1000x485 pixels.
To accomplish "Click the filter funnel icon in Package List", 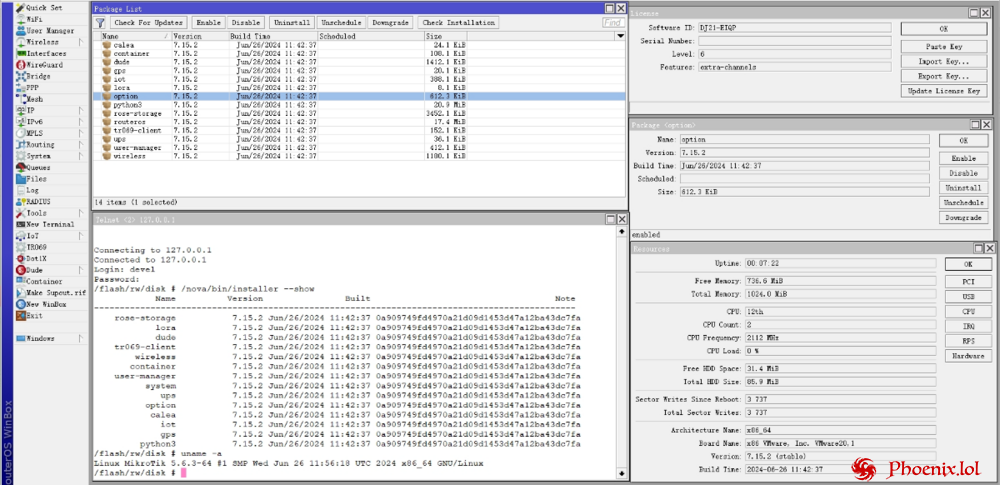I will click(x=100, y=22).
